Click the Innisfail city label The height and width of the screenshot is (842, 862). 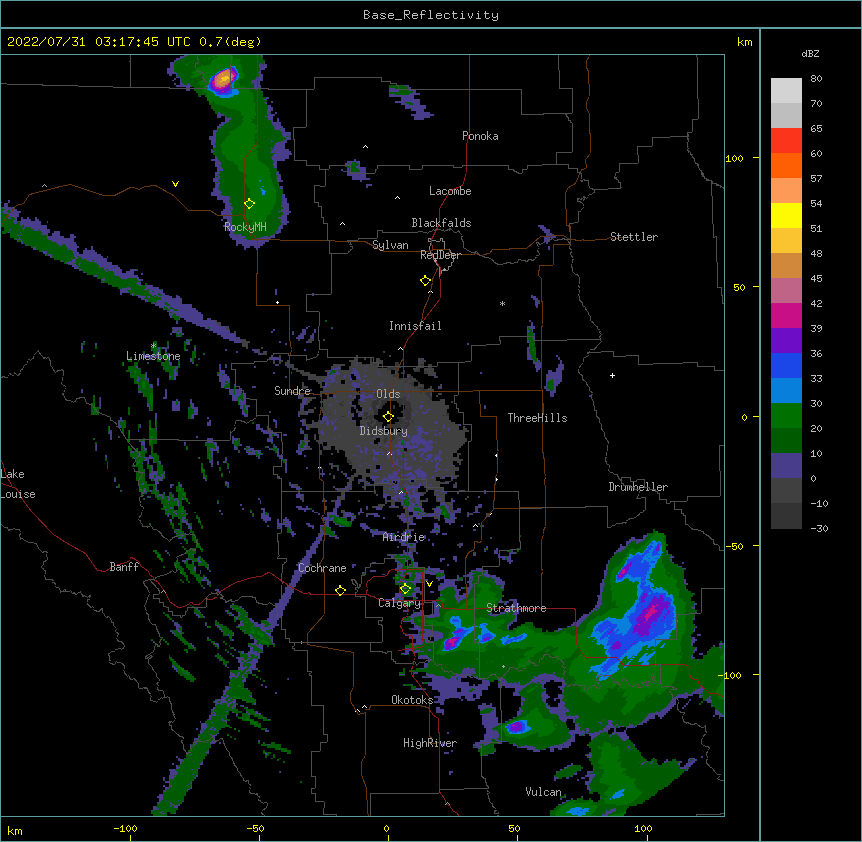click(x=415, y=326)
